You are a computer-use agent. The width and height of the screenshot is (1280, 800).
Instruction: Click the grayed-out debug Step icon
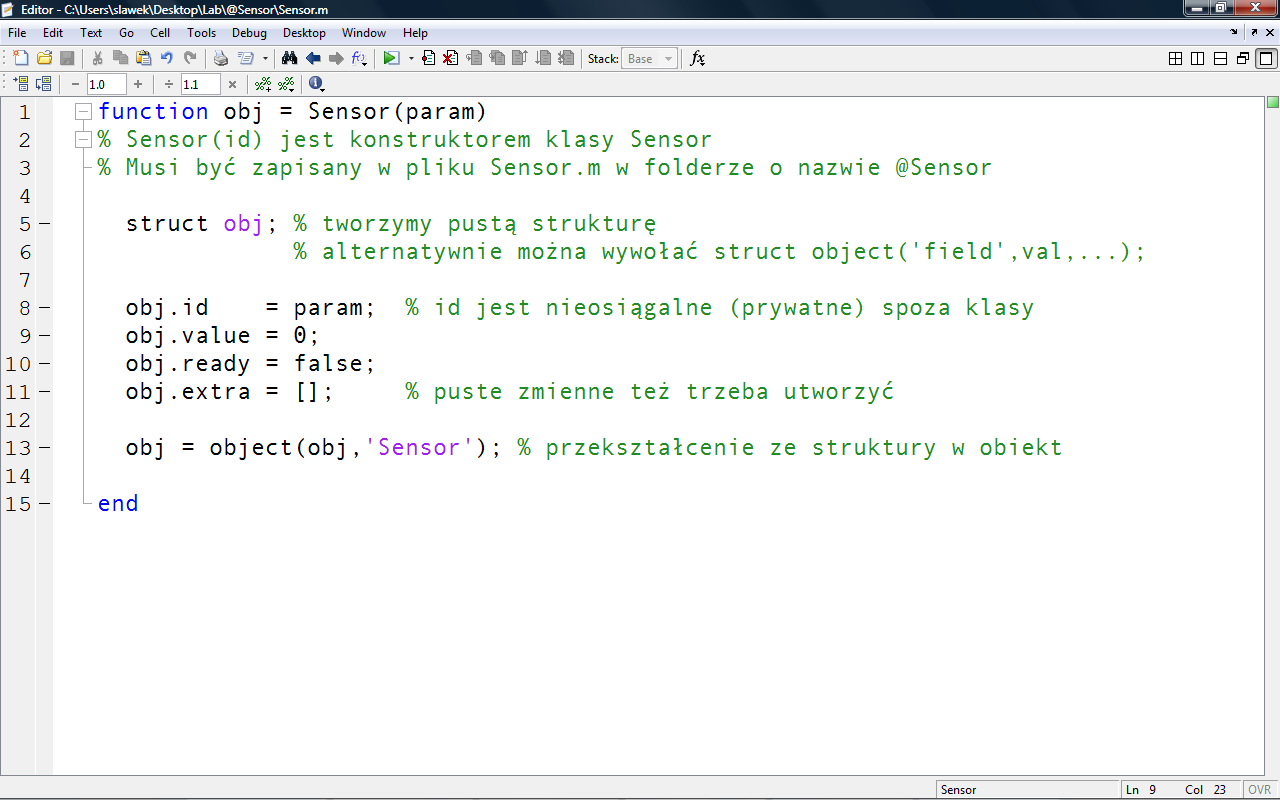[x=474, y=59]
